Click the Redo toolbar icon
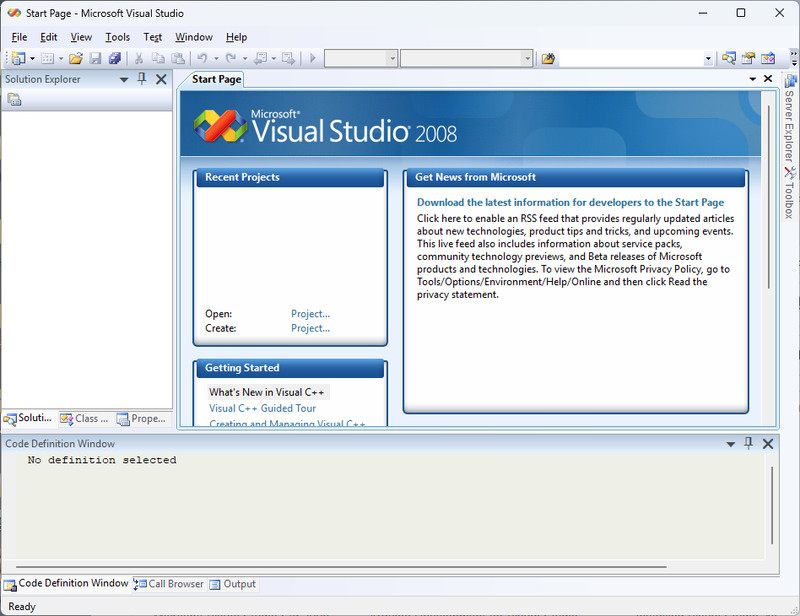Image resolution: width=800 pixels, height=616 pixels. [231, 58]
